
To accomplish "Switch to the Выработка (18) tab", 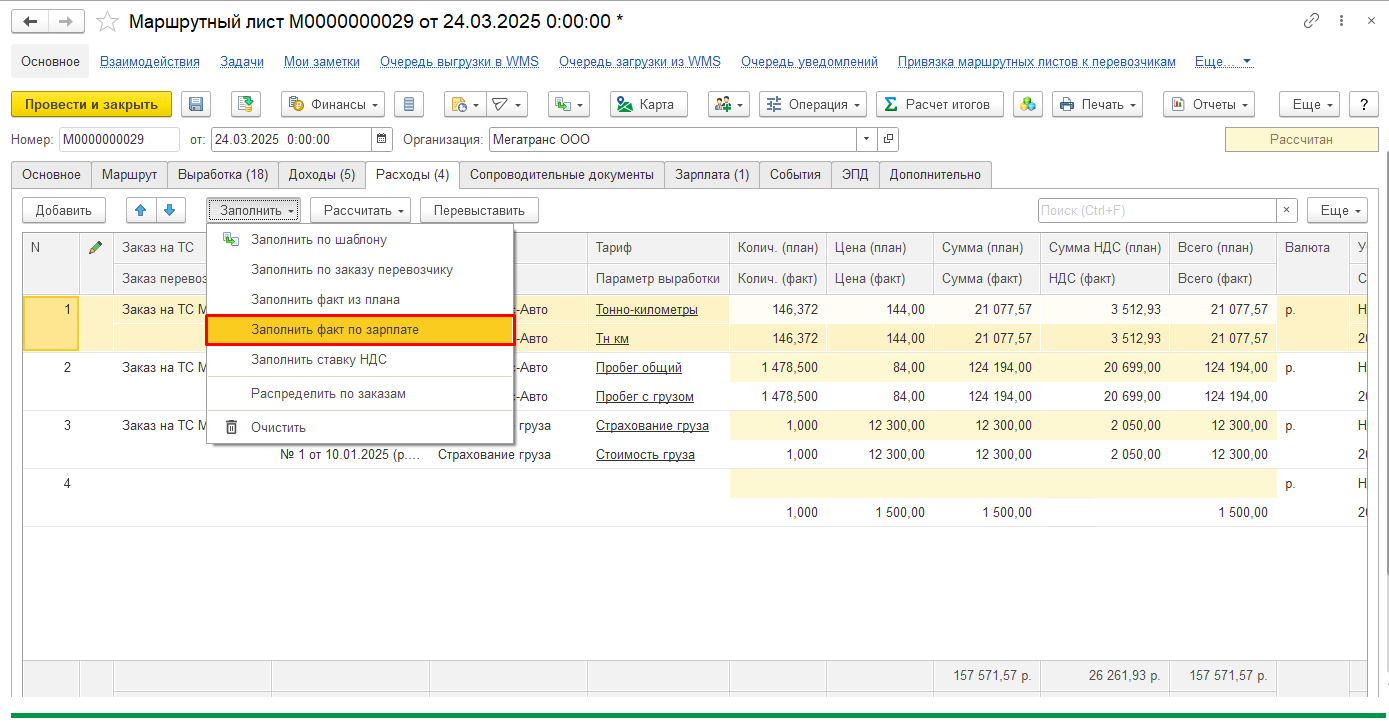I will (x=222, y=174).
